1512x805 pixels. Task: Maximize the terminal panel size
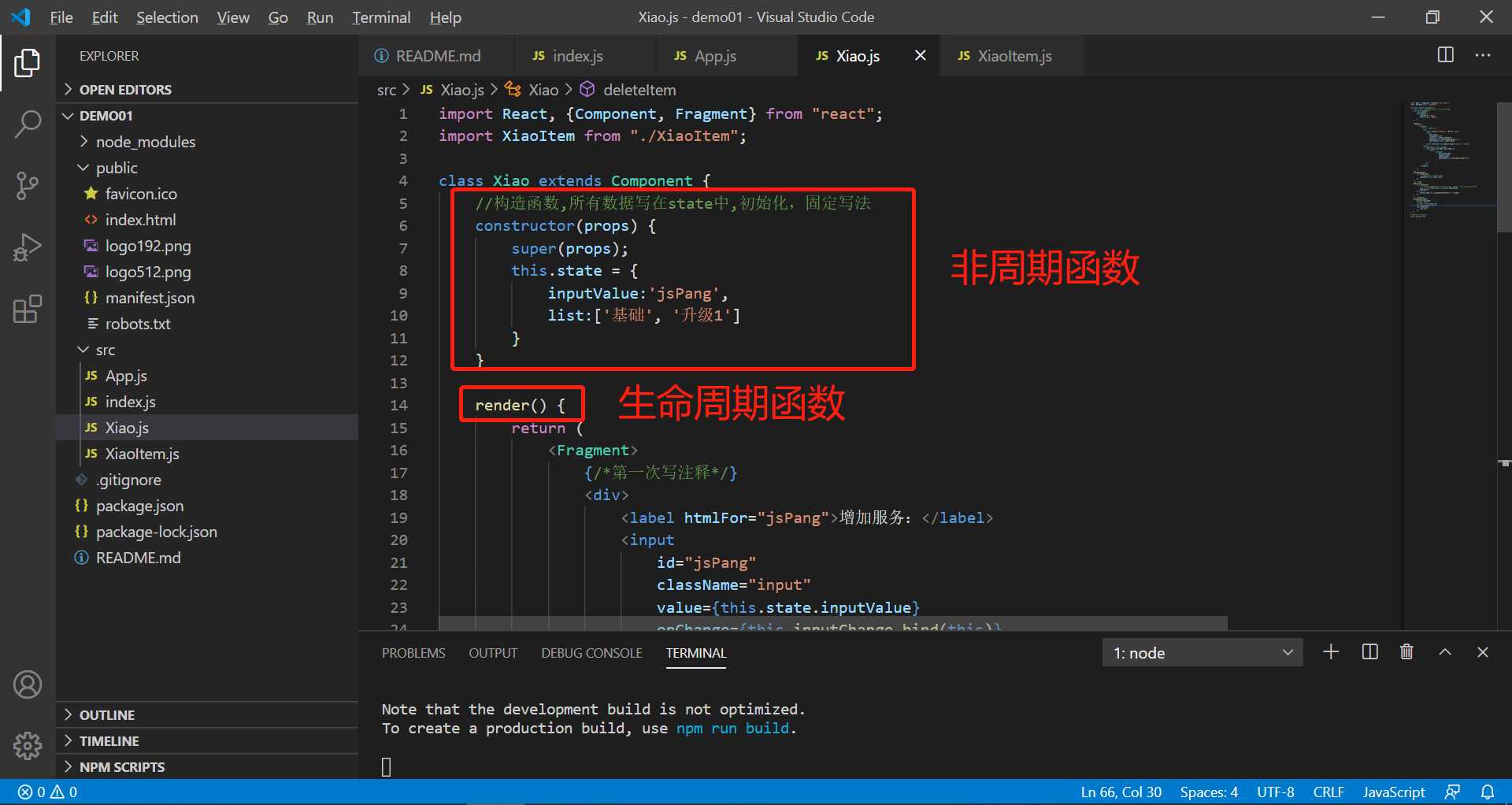click(1445, 652)
